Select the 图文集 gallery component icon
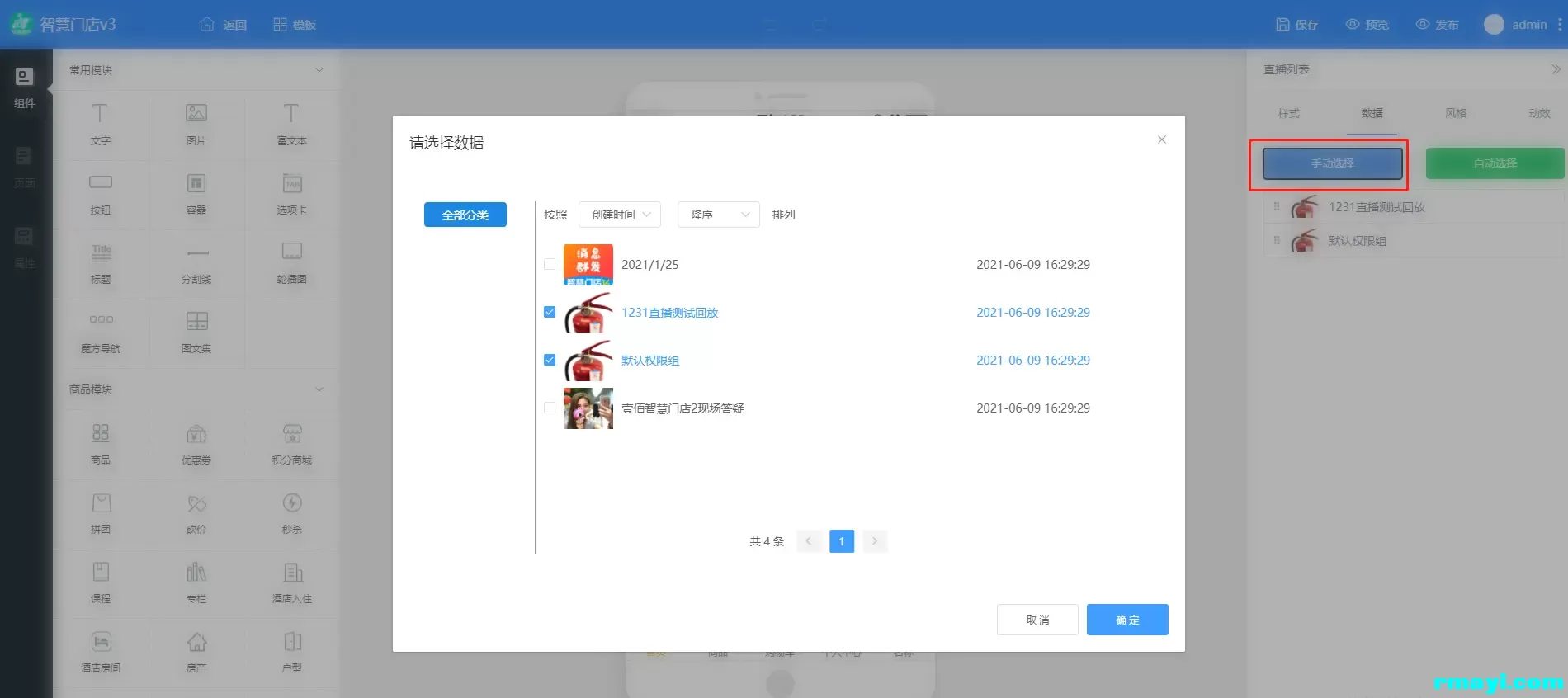 pyautogui.click(x=197, y=321)
